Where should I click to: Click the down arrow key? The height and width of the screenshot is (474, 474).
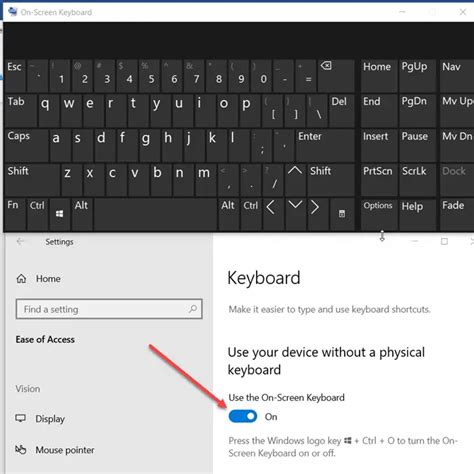point(295,214)
